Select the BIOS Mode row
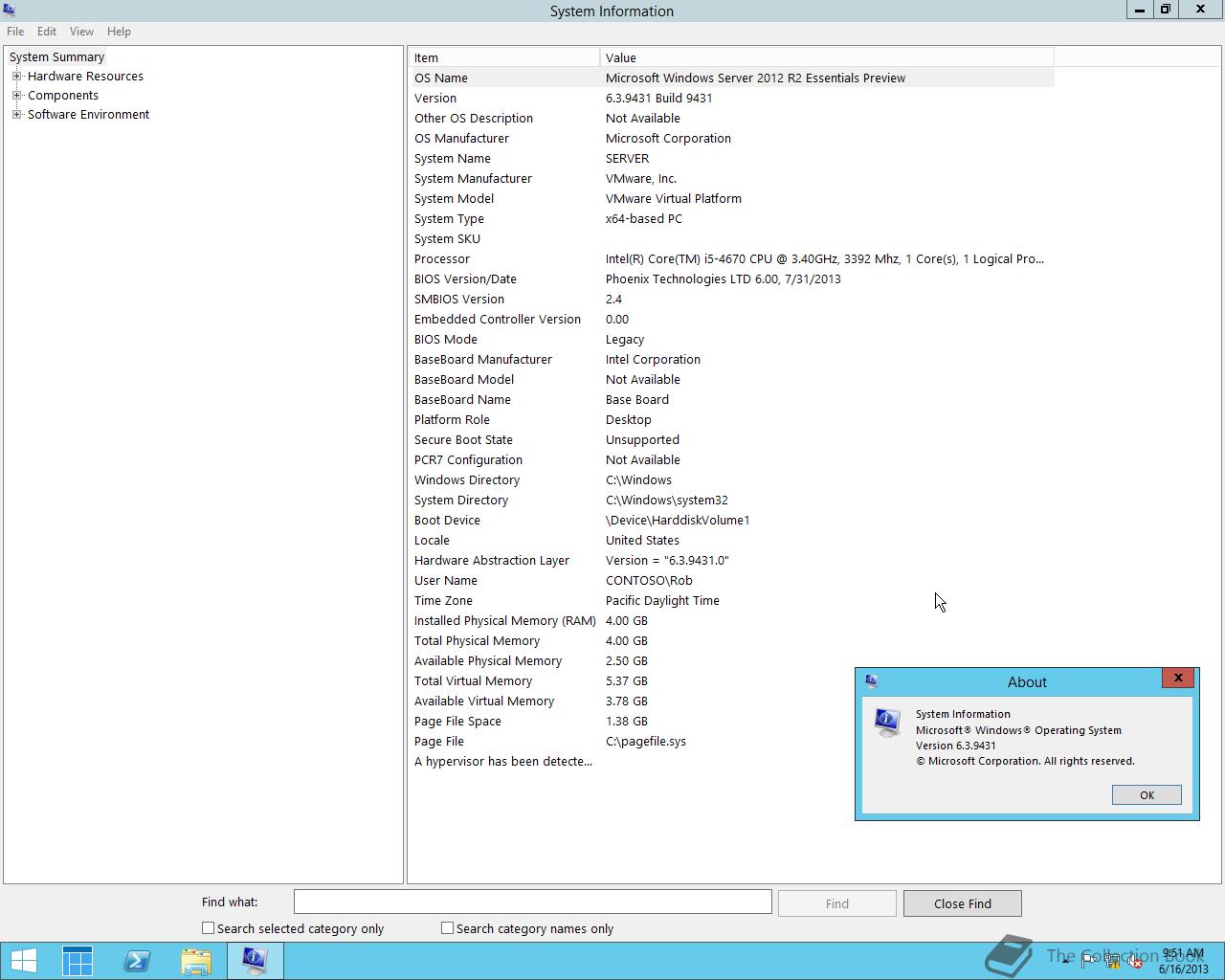This screenshot has width=1225, height=980. pyautogui.click(x=732, y=339)
